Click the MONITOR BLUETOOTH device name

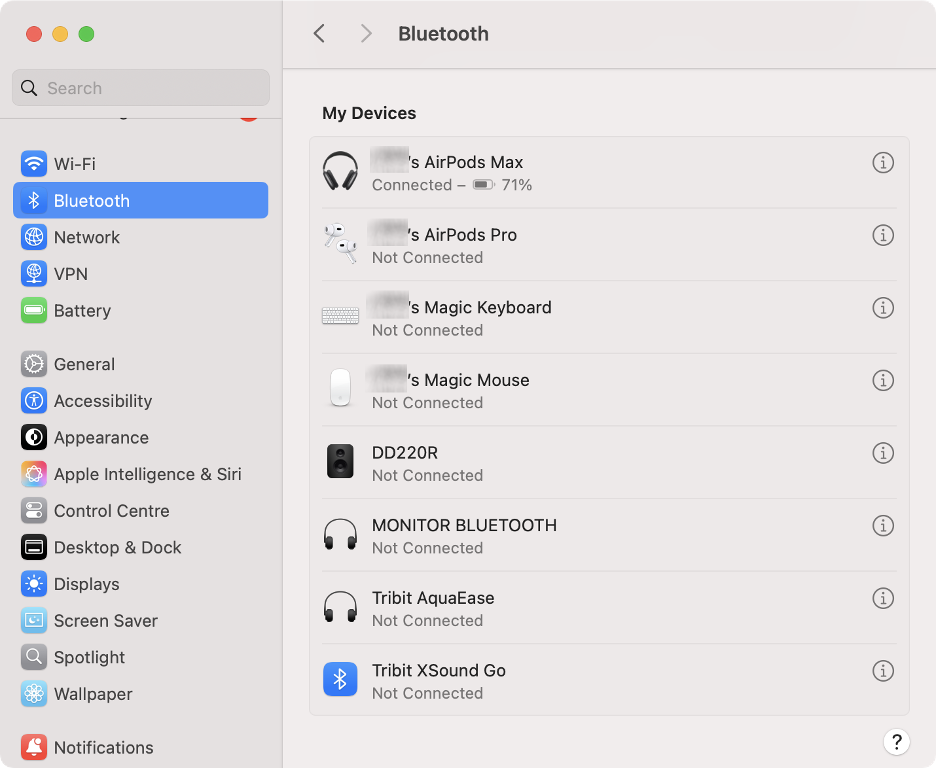click(x=464, y=525)
